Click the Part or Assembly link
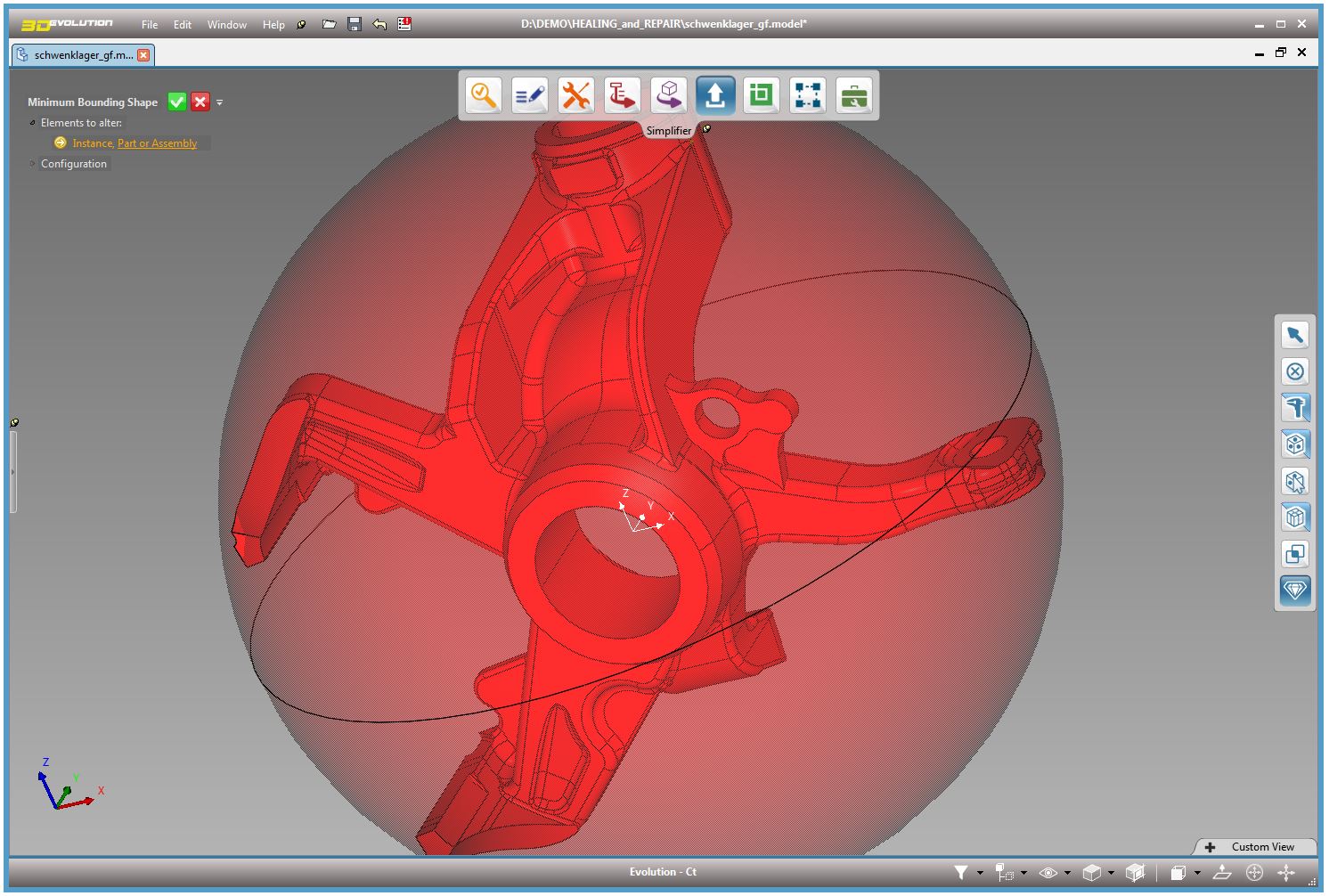This screenshot has height=896, width=1329. point(157,143)
